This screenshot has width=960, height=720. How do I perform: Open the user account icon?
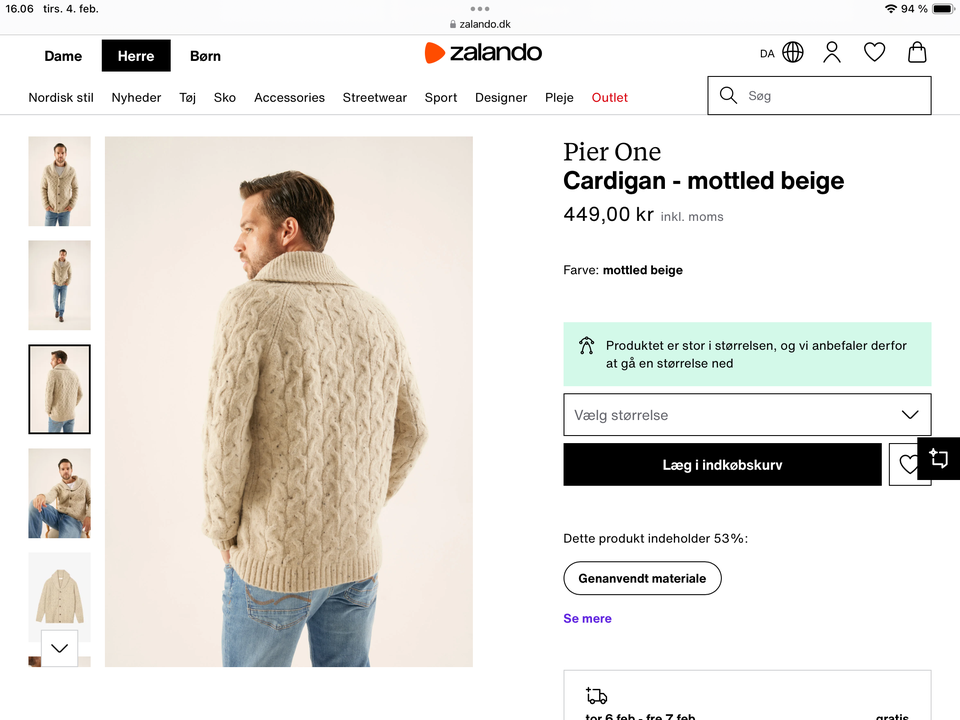coord(832,53)
